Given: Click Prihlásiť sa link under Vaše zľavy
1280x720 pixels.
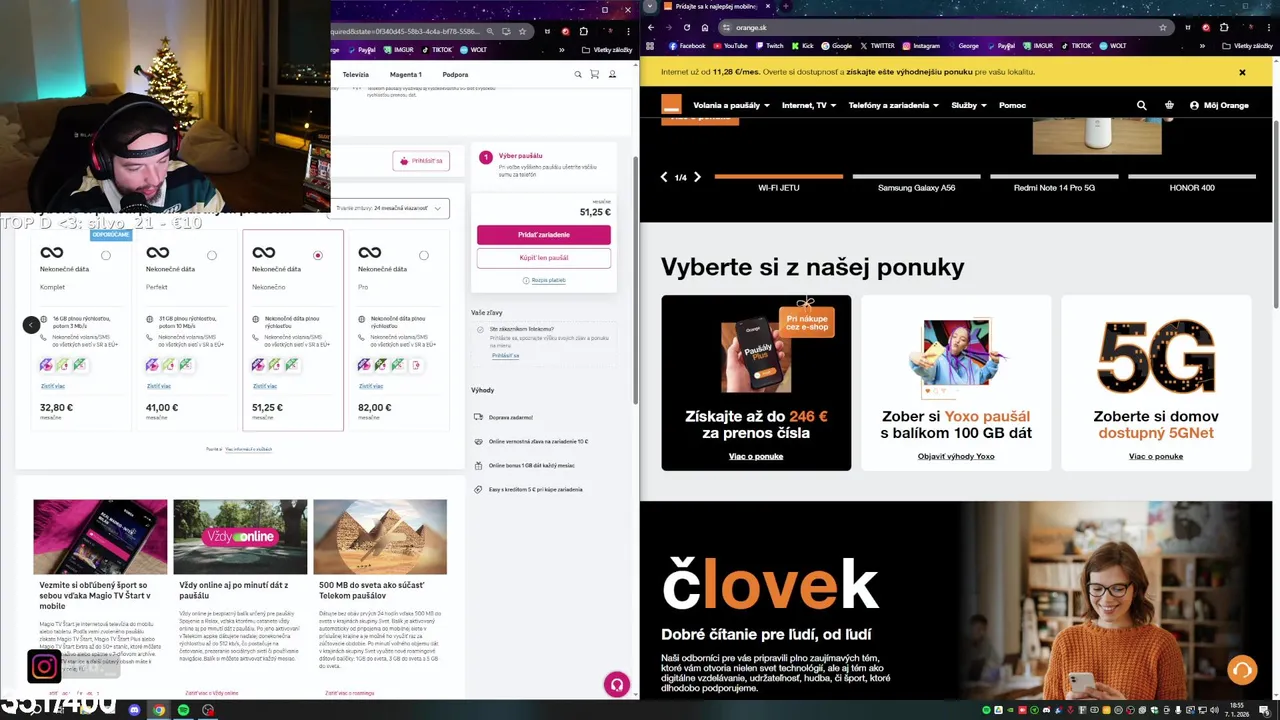Looking at the screenshot, I should tap(505, 356).
